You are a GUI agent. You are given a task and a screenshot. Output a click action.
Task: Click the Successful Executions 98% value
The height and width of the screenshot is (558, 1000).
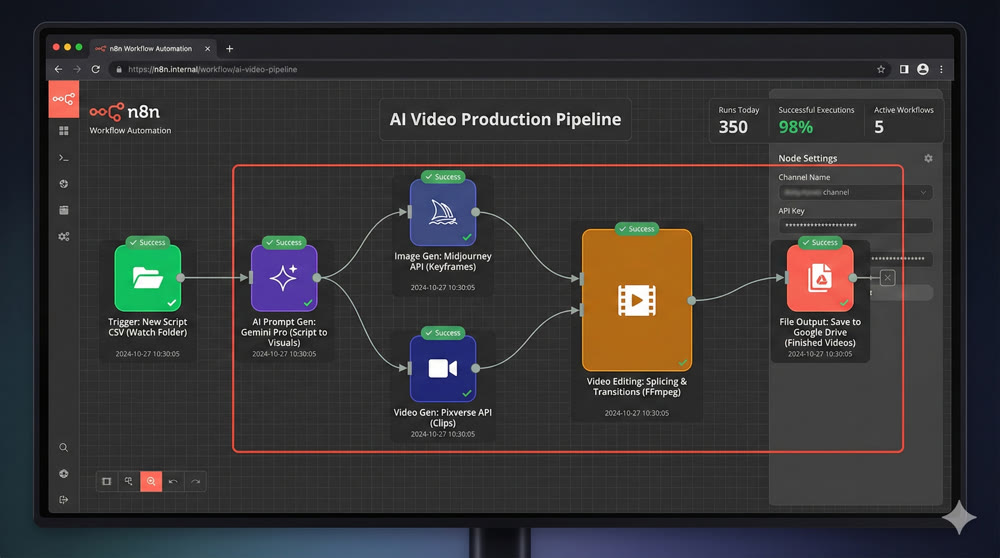coord(795,127)
